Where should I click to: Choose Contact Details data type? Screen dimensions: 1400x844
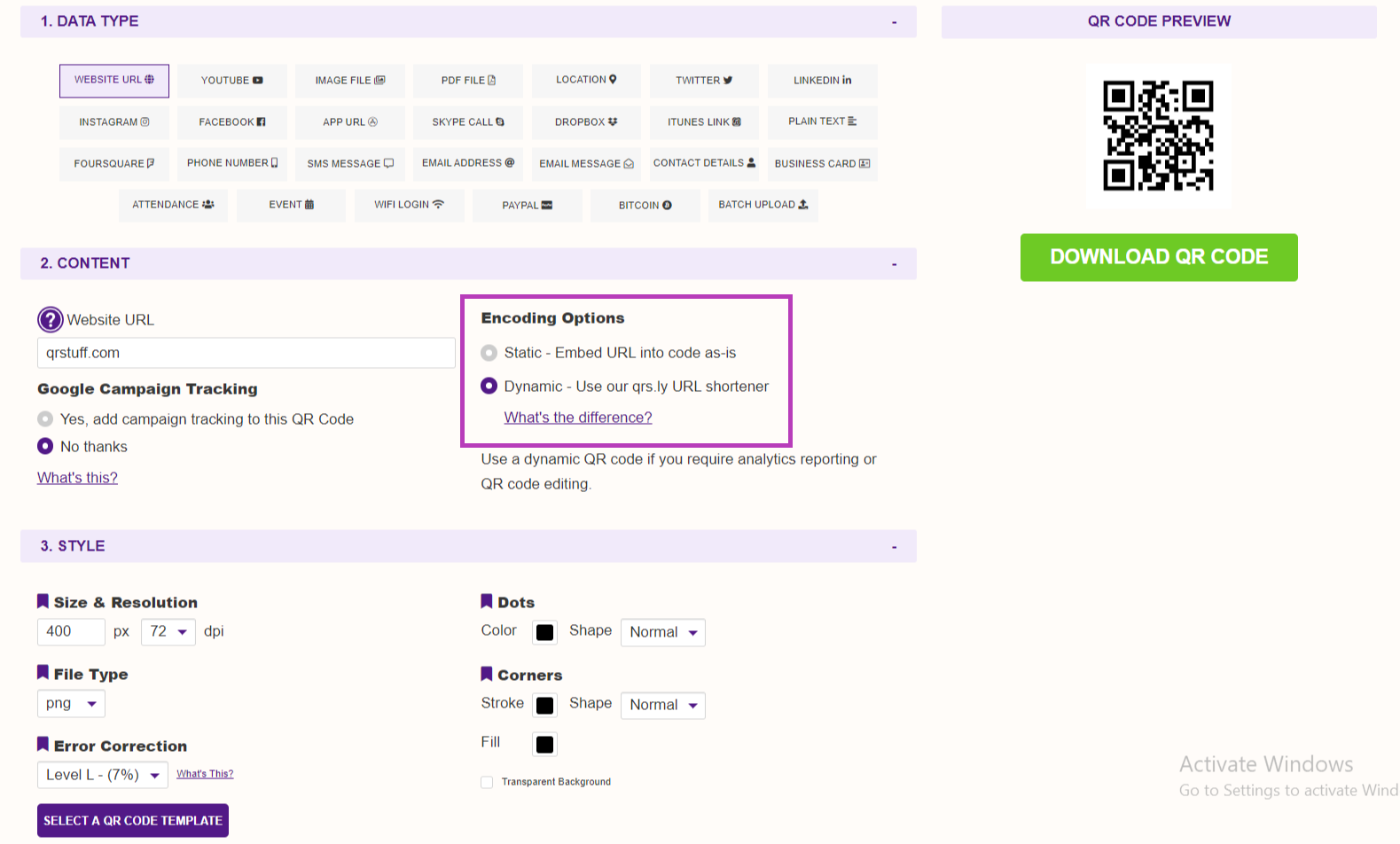(x=704, y=164)
